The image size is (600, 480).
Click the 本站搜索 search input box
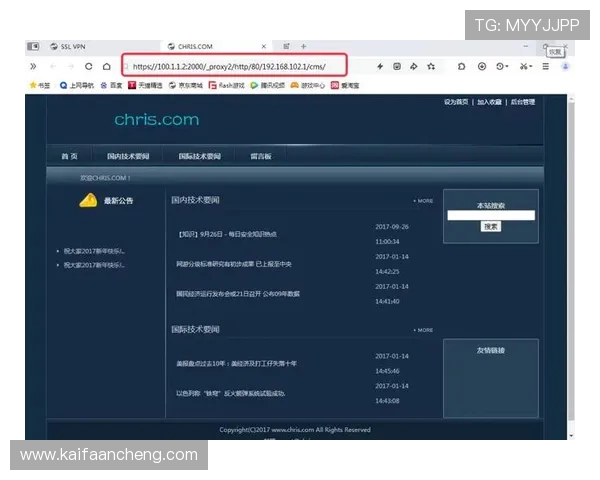tap(491, 216)
